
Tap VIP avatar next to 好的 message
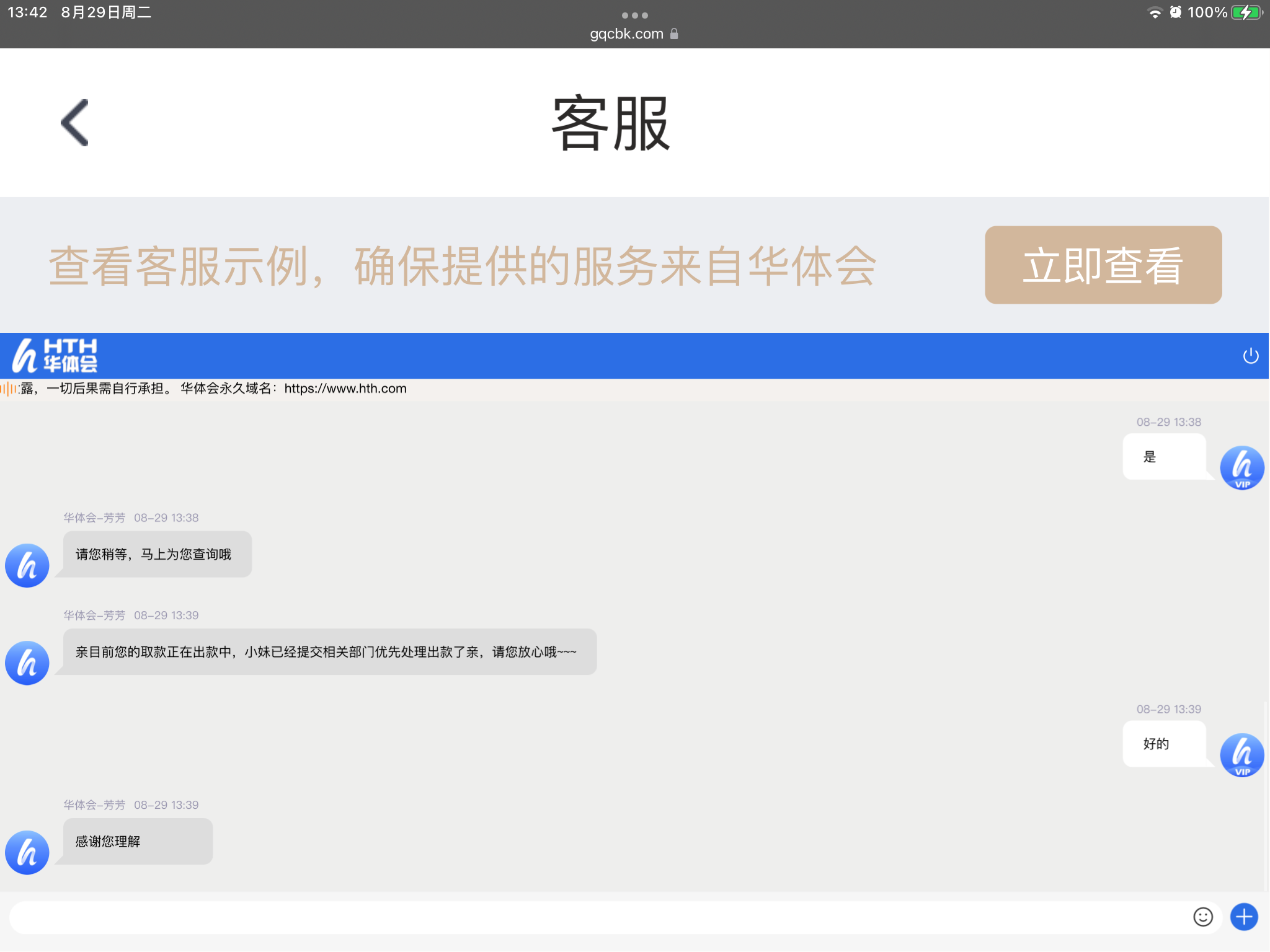pos(1241,755)
